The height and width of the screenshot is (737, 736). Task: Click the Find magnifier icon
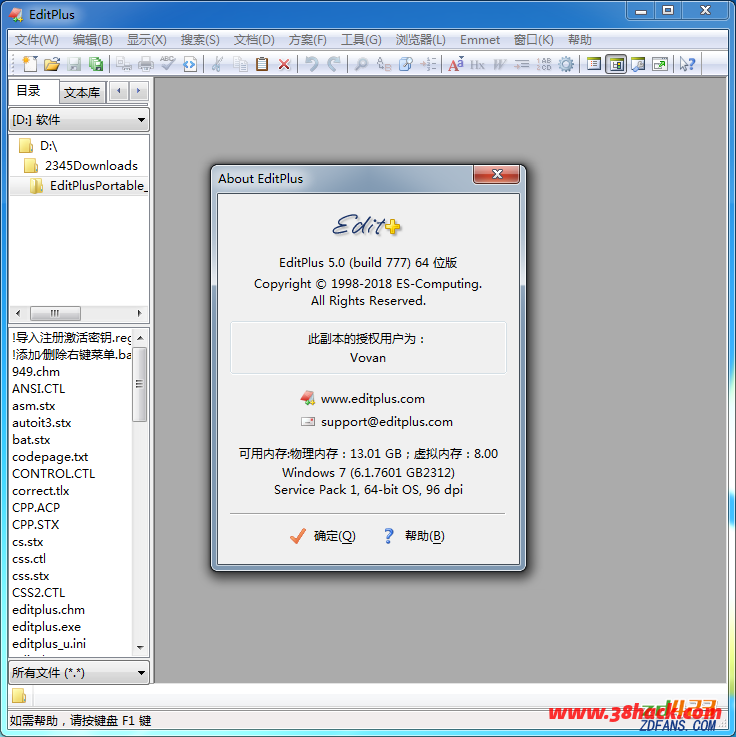361,64
